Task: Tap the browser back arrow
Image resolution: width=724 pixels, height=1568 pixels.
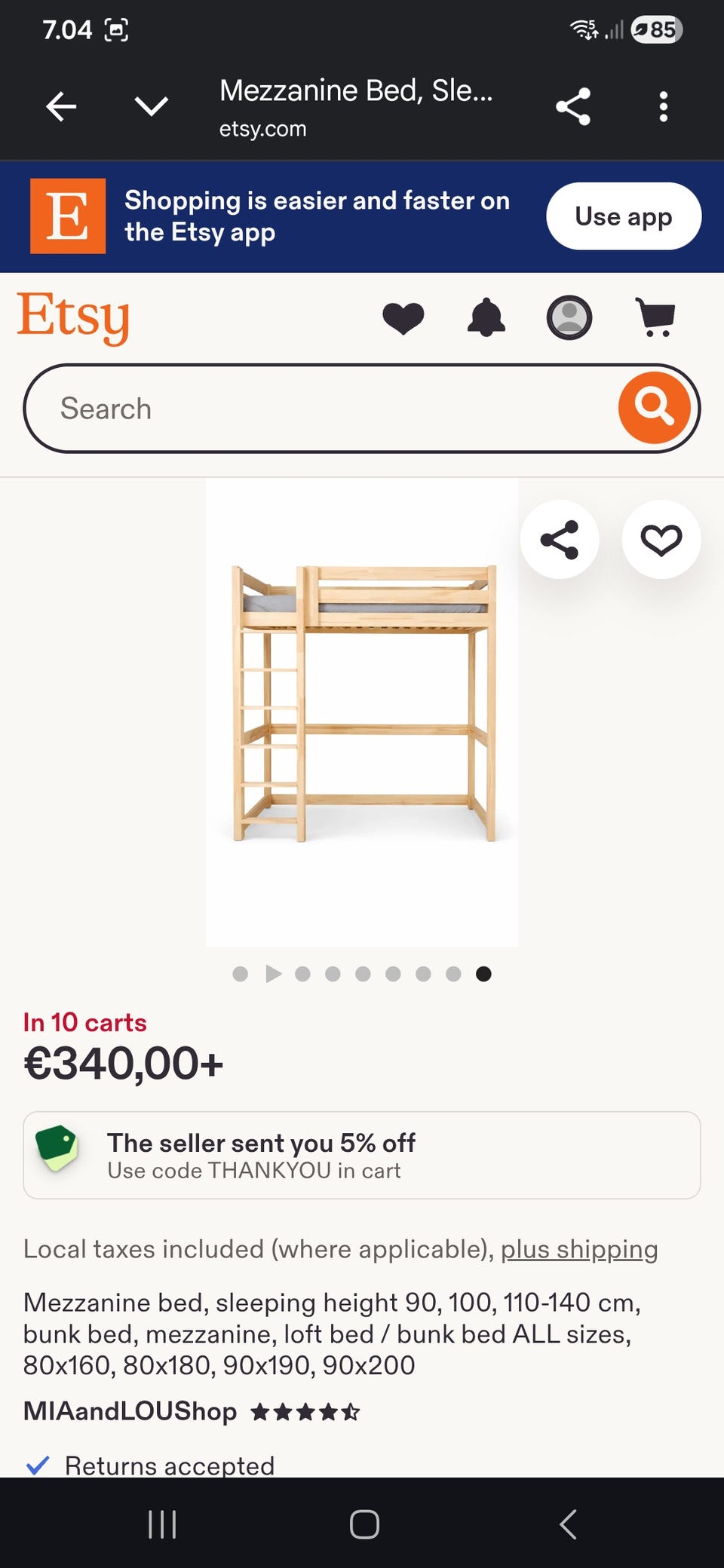Action: (61, 106)
